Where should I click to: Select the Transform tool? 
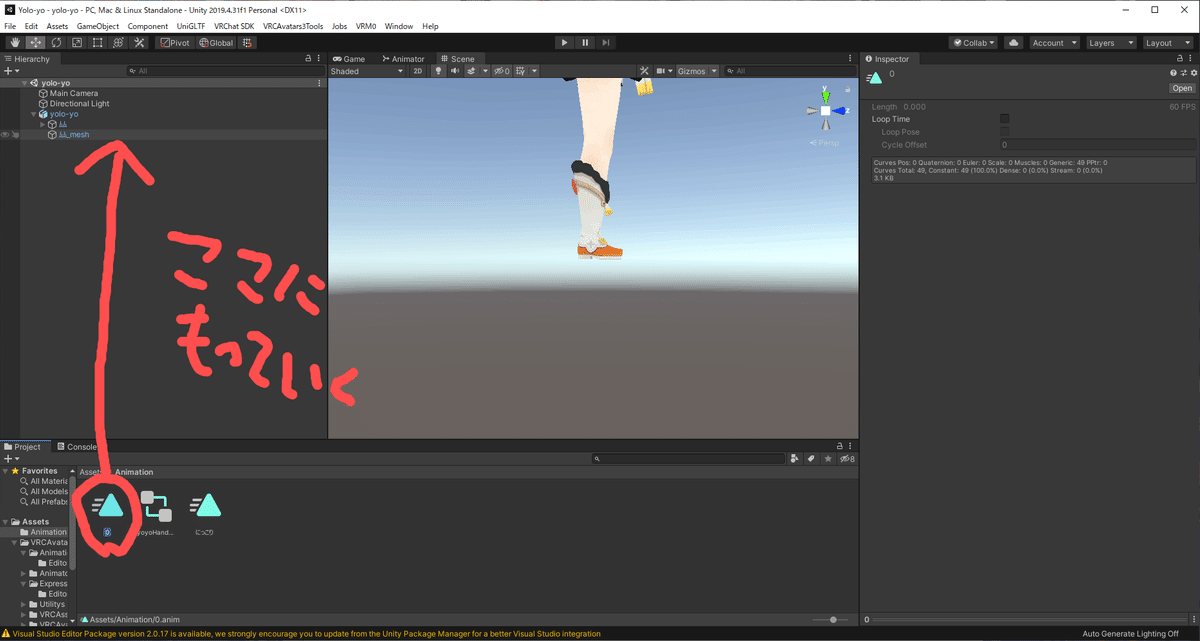click(x=118, y=43)
